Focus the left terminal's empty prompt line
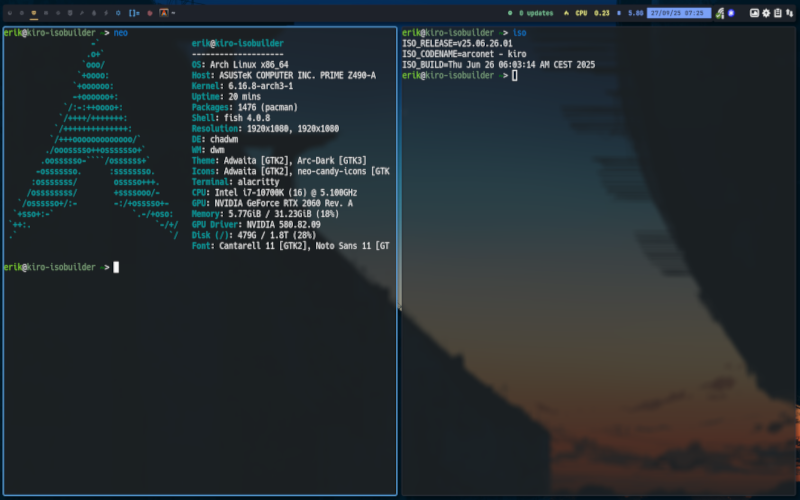 coord(117,267)
